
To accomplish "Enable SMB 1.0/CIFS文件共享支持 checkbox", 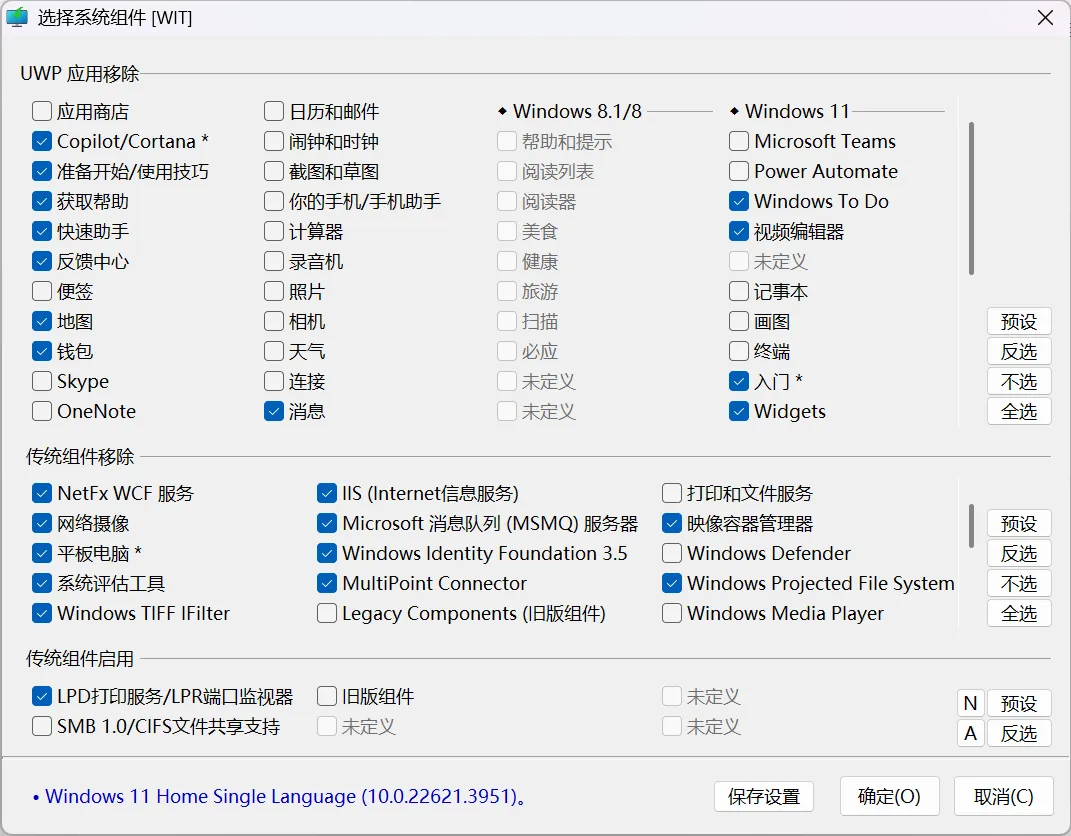I will click(x=42, y=726).
